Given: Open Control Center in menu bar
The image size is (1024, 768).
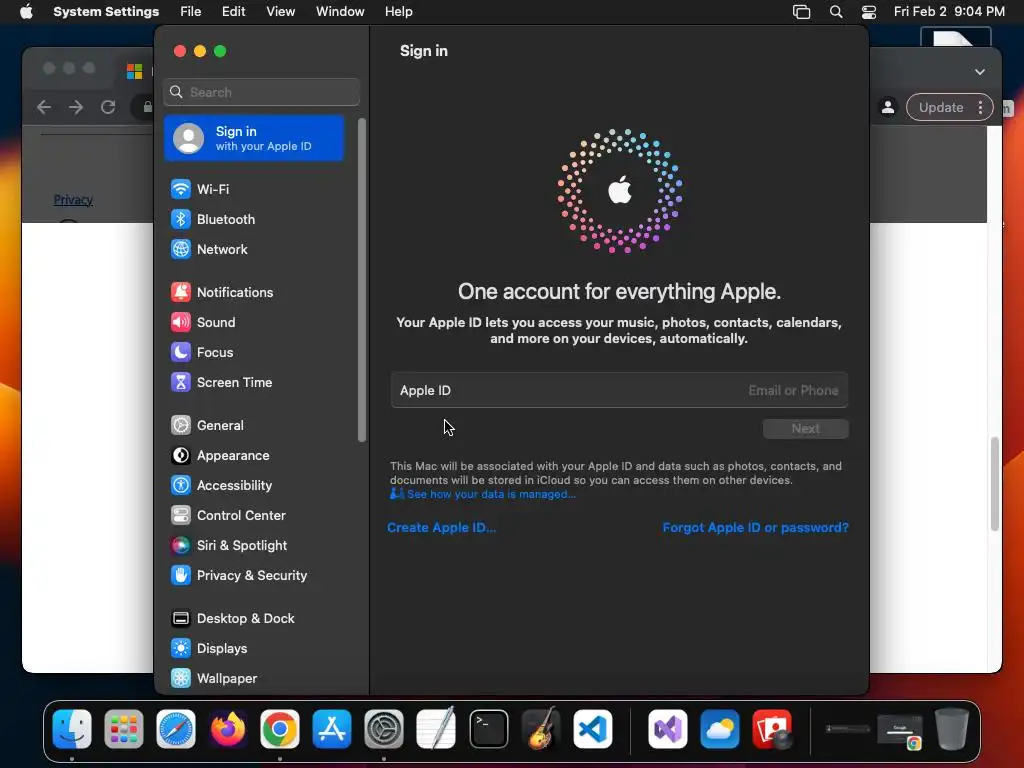Looking at the screenshot, I should [869, 12].
